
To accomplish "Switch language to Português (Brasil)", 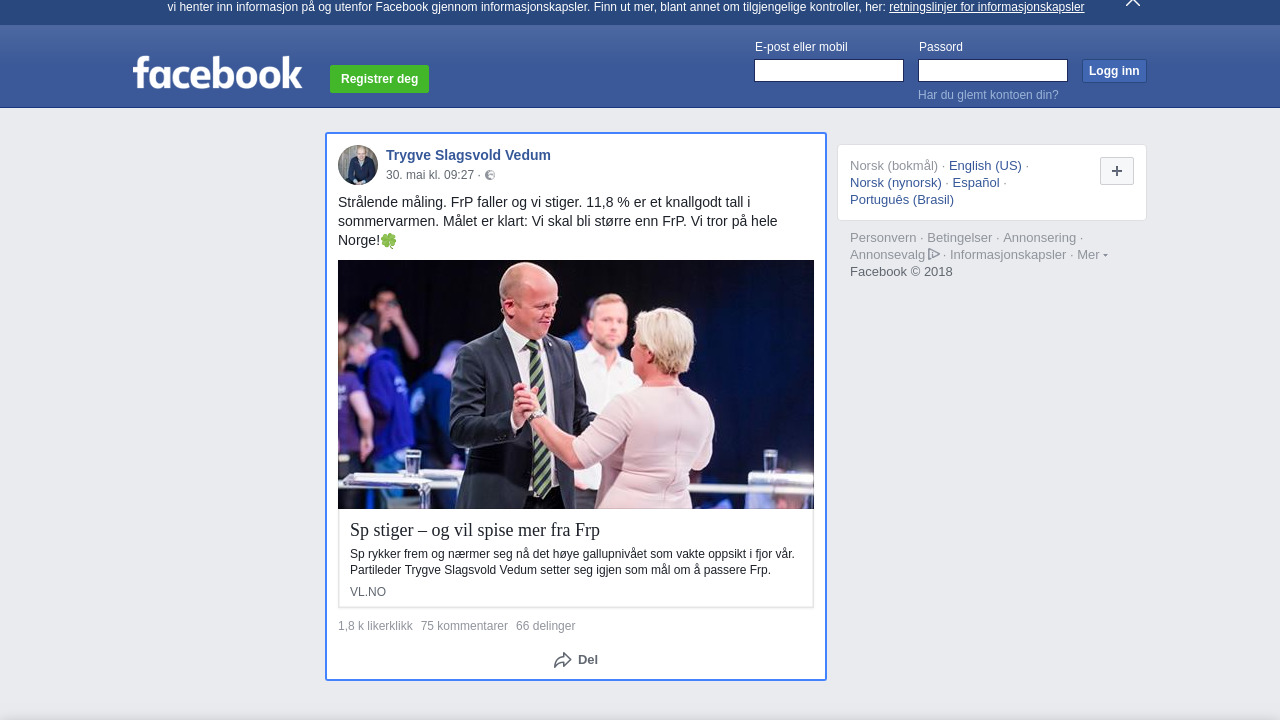I will (x=902, y=200).
